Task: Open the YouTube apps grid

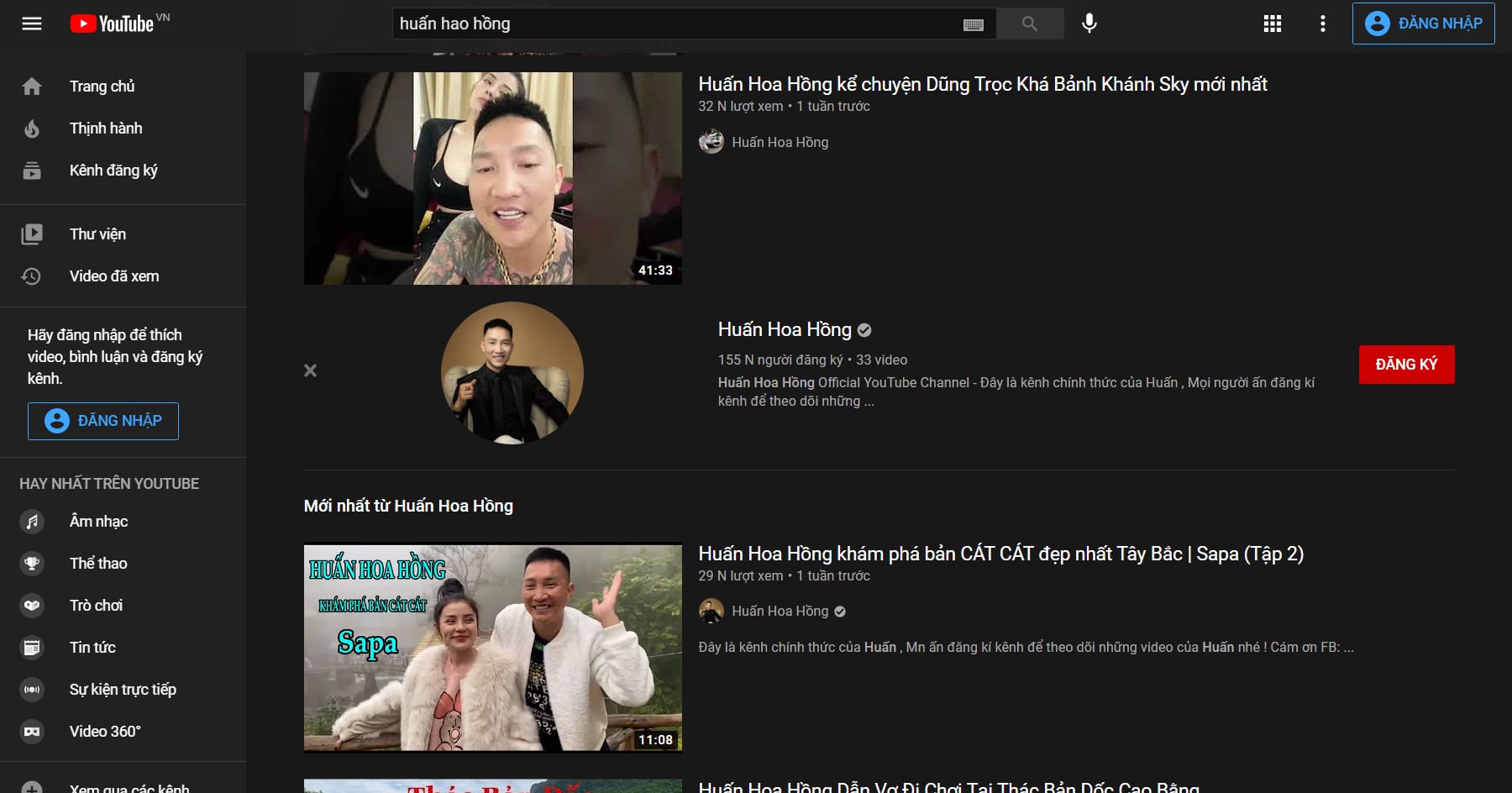Action: tap(1273, 24)
